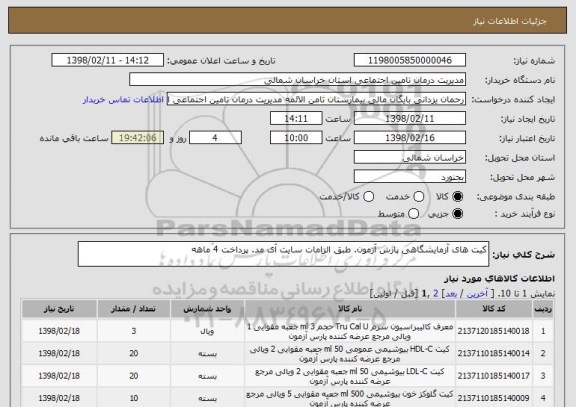Choose متوسط purchase process option
This screenshot has height=407, width=576.
[x=413, y=213]
